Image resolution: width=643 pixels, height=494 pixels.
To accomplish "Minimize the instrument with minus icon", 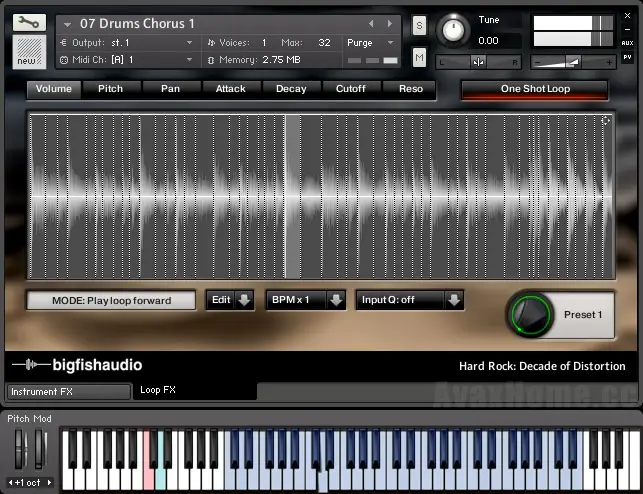I will [627, 30].
